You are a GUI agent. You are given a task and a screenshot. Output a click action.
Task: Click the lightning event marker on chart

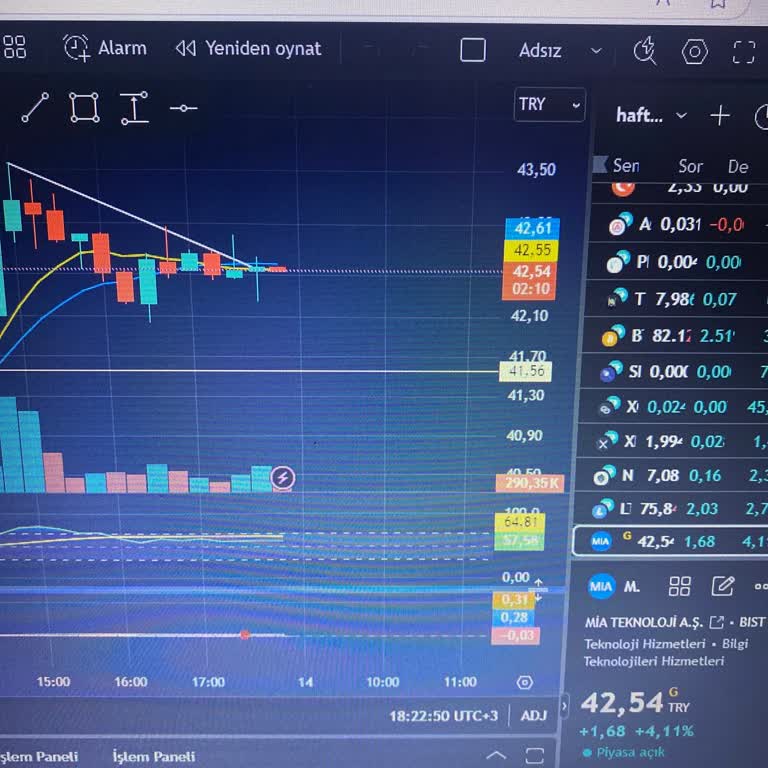coord(283,478)
